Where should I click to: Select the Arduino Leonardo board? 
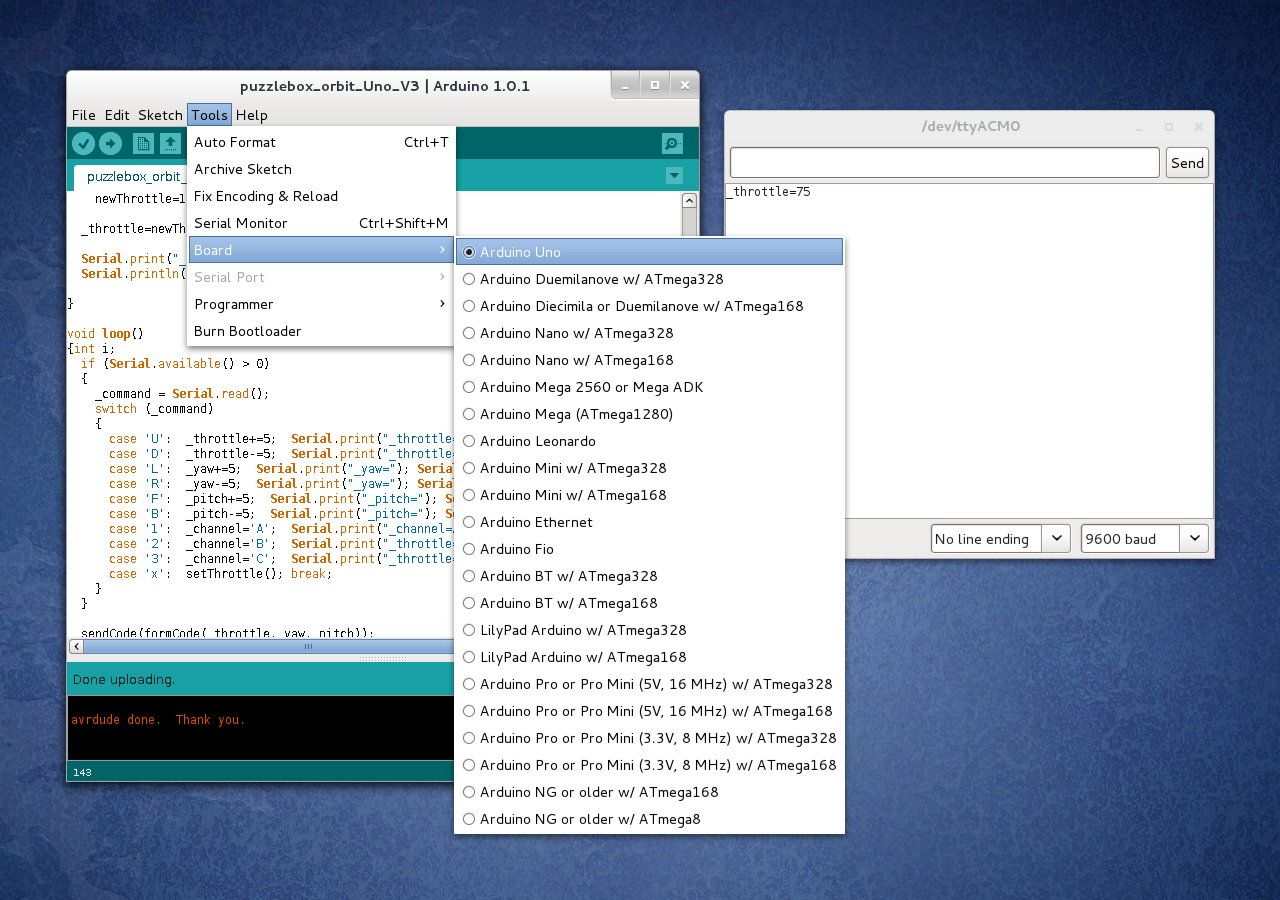point(537,441)
